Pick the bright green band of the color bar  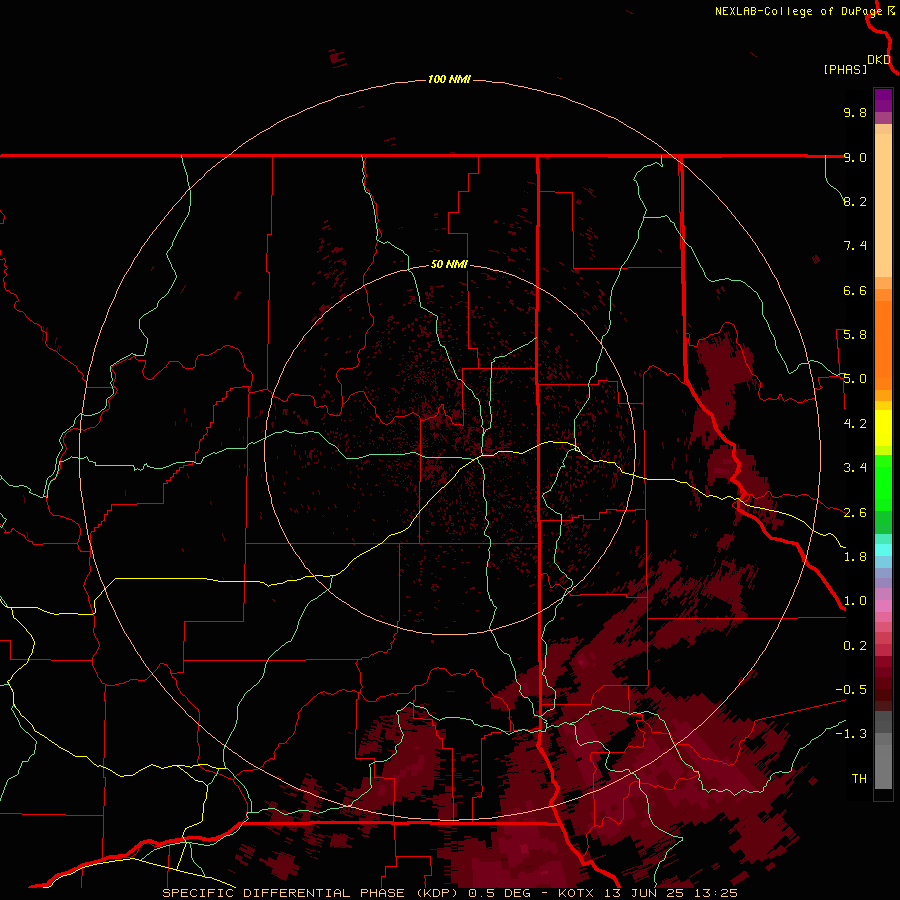tap(883, 481)
